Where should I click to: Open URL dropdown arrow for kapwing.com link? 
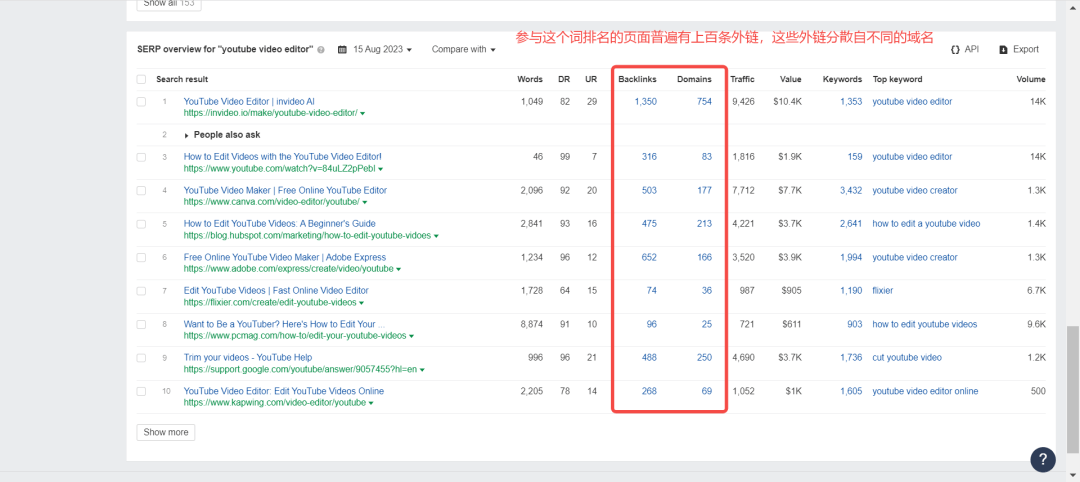(x=371, y=403)
